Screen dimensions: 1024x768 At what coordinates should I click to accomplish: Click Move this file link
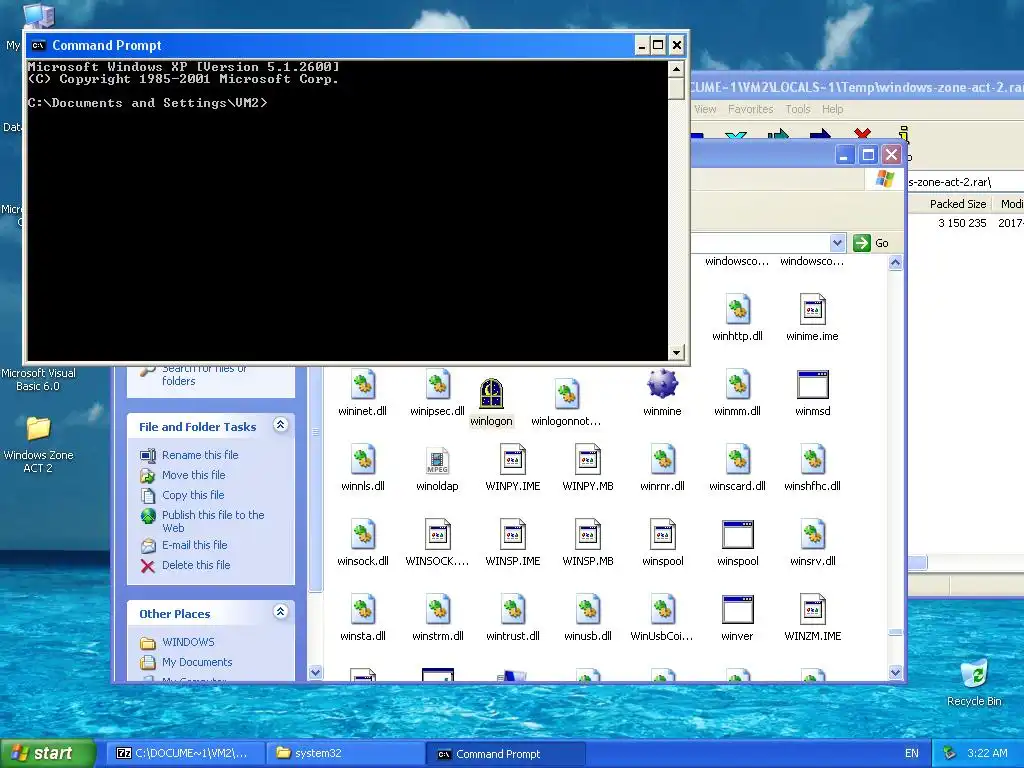pos(193,475)
